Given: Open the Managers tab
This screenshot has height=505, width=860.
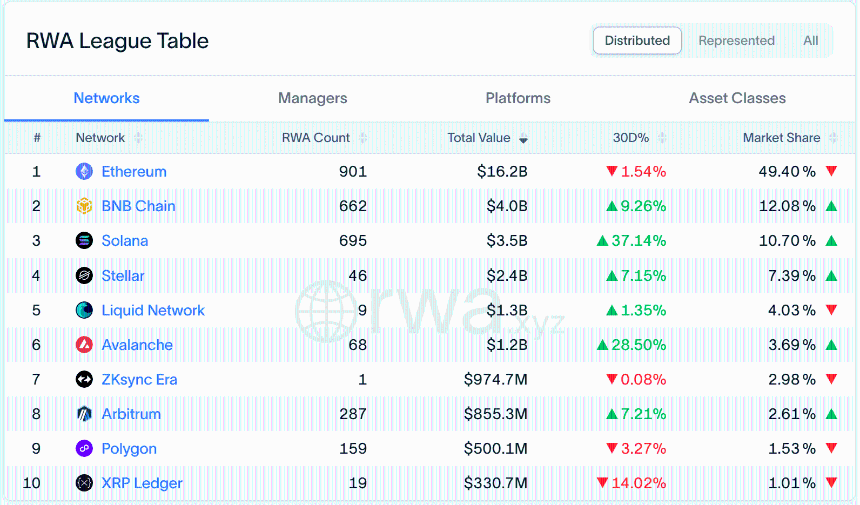Looking at the screenshot, I should coord(313,98).
